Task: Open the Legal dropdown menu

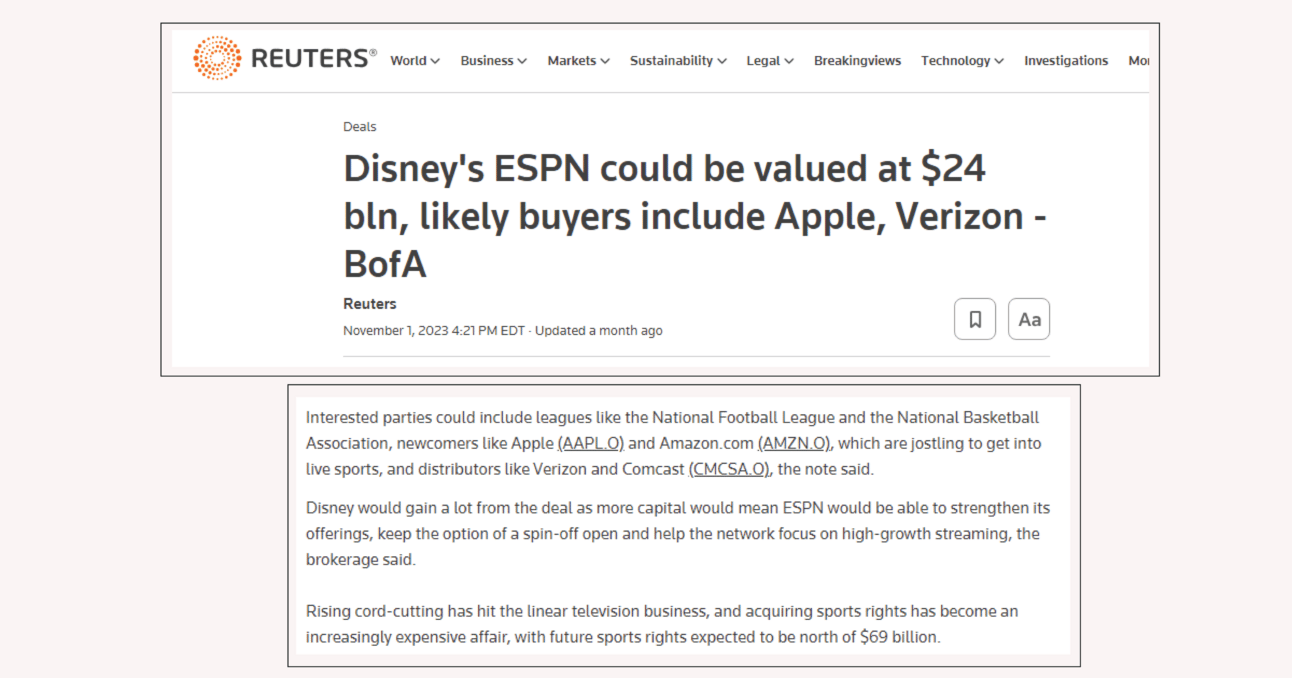Action: pyautogui.click(x=770, y=60)
